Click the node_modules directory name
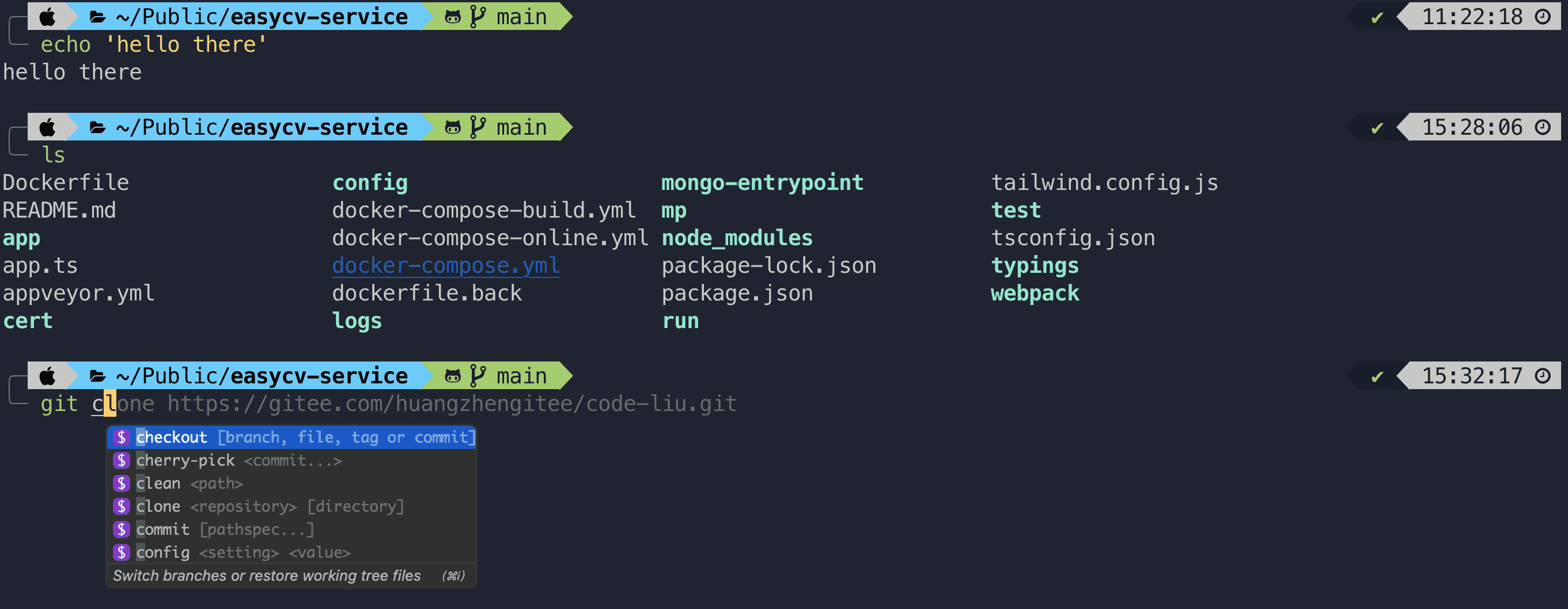 pyautogui.click(x=737, y=238)
